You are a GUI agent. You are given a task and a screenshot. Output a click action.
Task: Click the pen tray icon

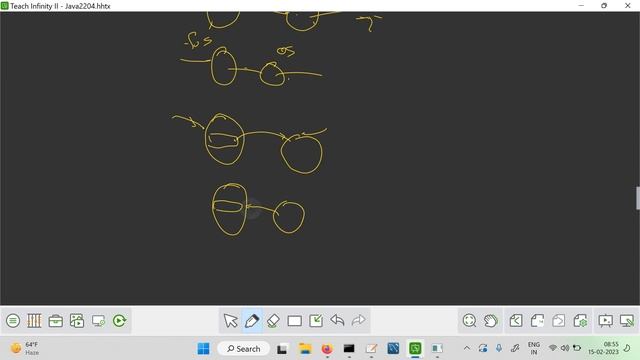(x=515, y=348)
